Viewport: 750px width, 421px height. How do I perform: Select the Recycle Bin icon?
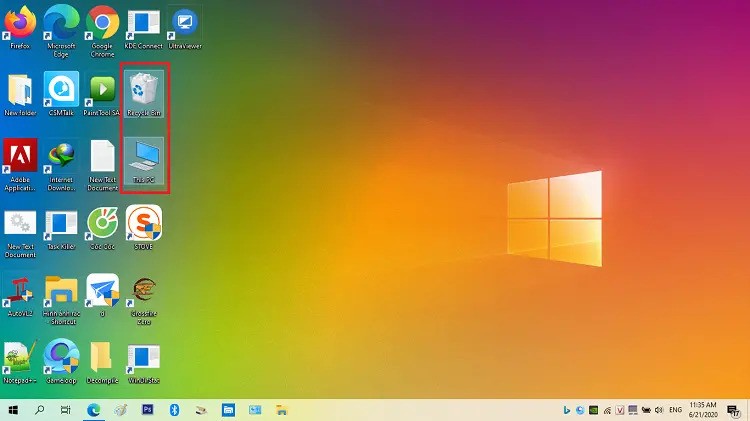pos(144,91)
